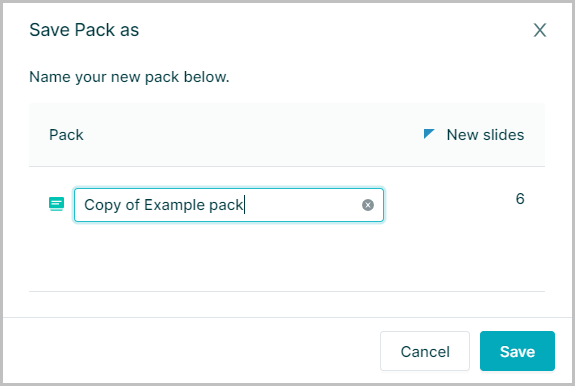Click the word pack inside the name field
Image resolution: width=575 pixels, height=386 pixels.
tap(226, 205)
